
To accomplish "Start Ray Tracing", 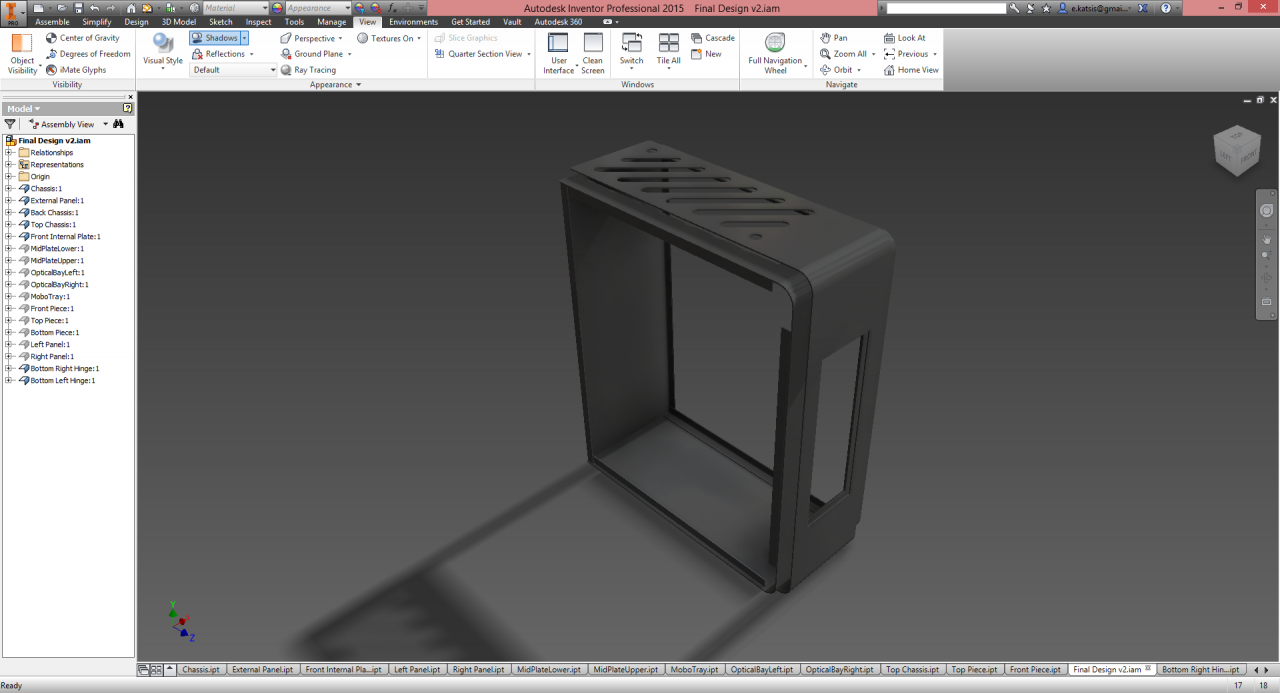I will pos(308,70).
